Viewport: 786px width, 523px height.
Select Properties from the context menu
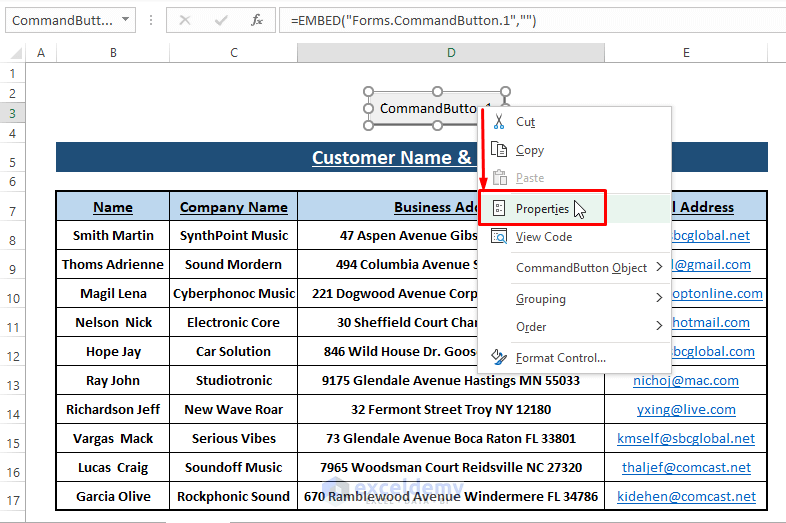click(x=542, y=209)
